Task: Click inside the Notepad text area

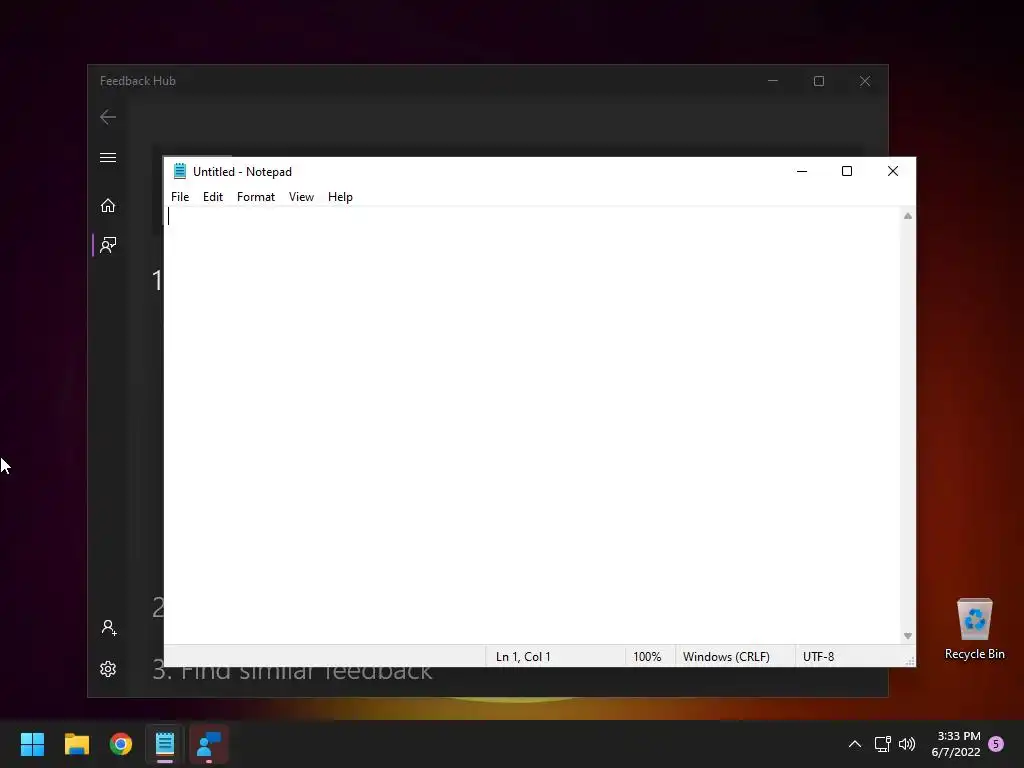Action: click(x=532, y=425)
